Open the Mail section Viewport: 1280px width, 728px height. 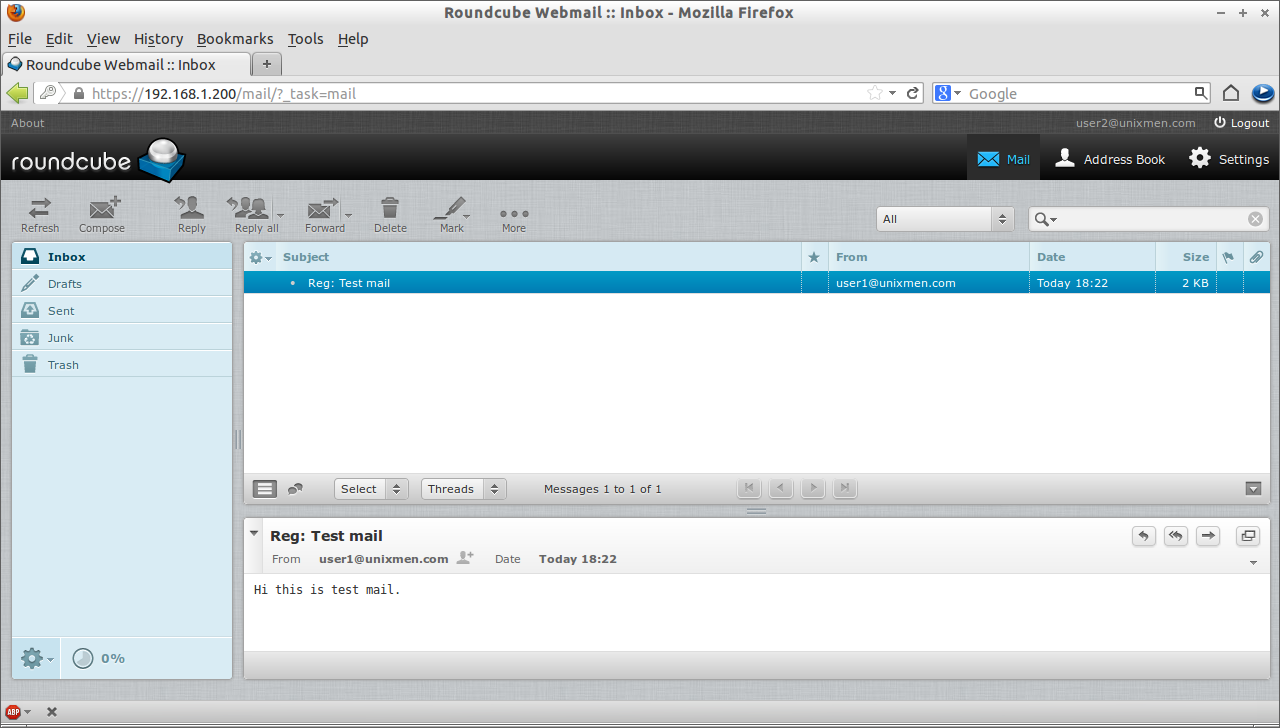tap(1003, 158)
